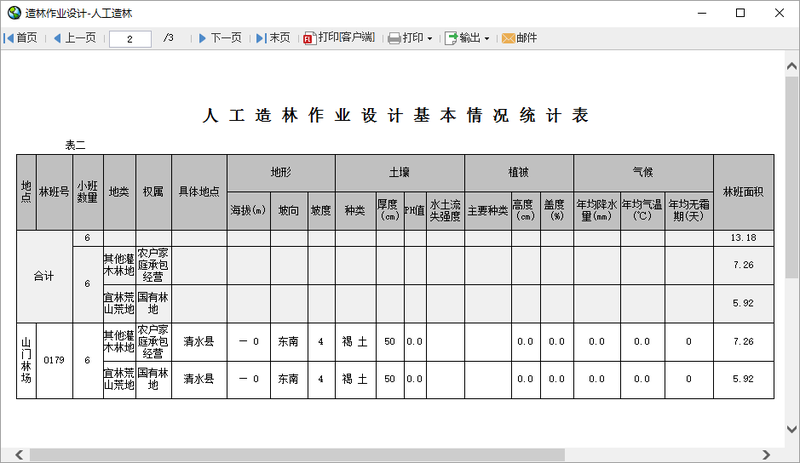Click the 山门林场 location cell
800x463 pixels.
pos(26,360)
